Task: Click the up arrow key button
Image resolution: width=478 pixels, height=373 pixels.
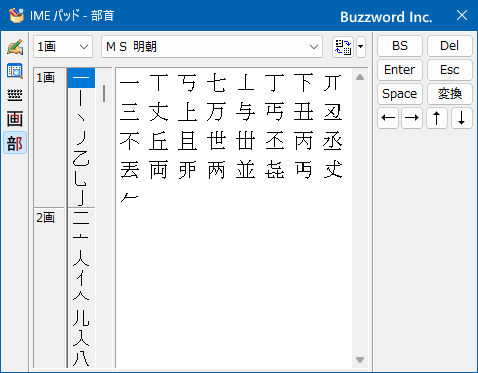Action: pyautogui.click(x=437, y=118)
